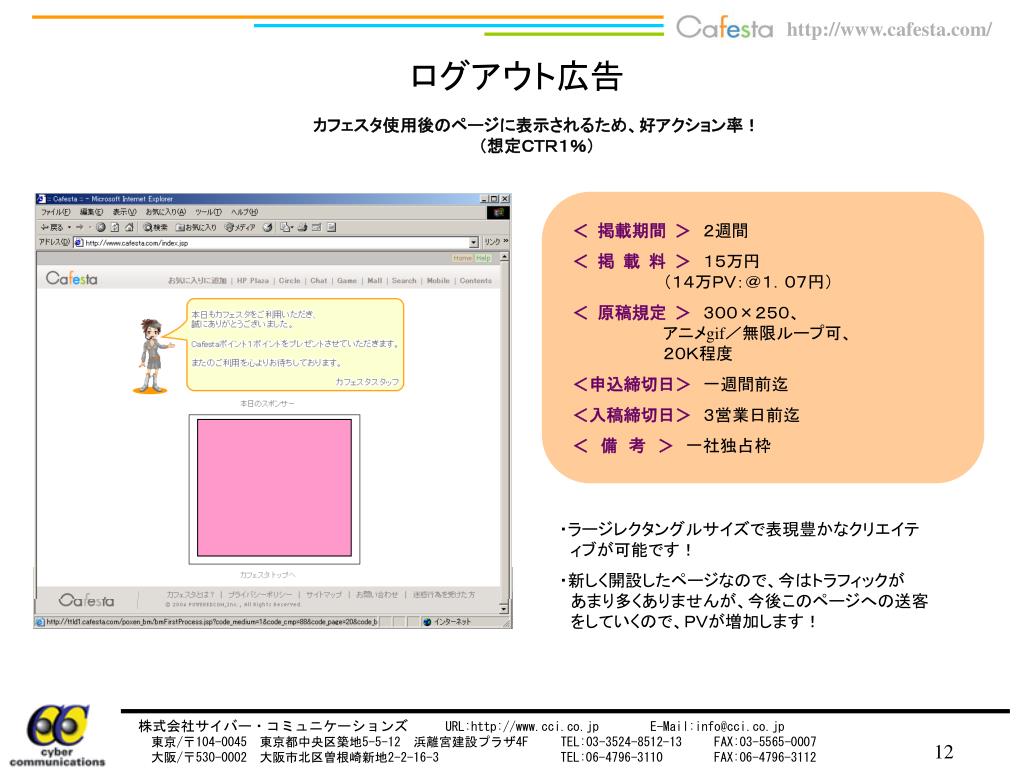This screenshot has width=1024, height=768.
Task: Click the サイトマップ footer link
Action: click(x=324, y=595)
